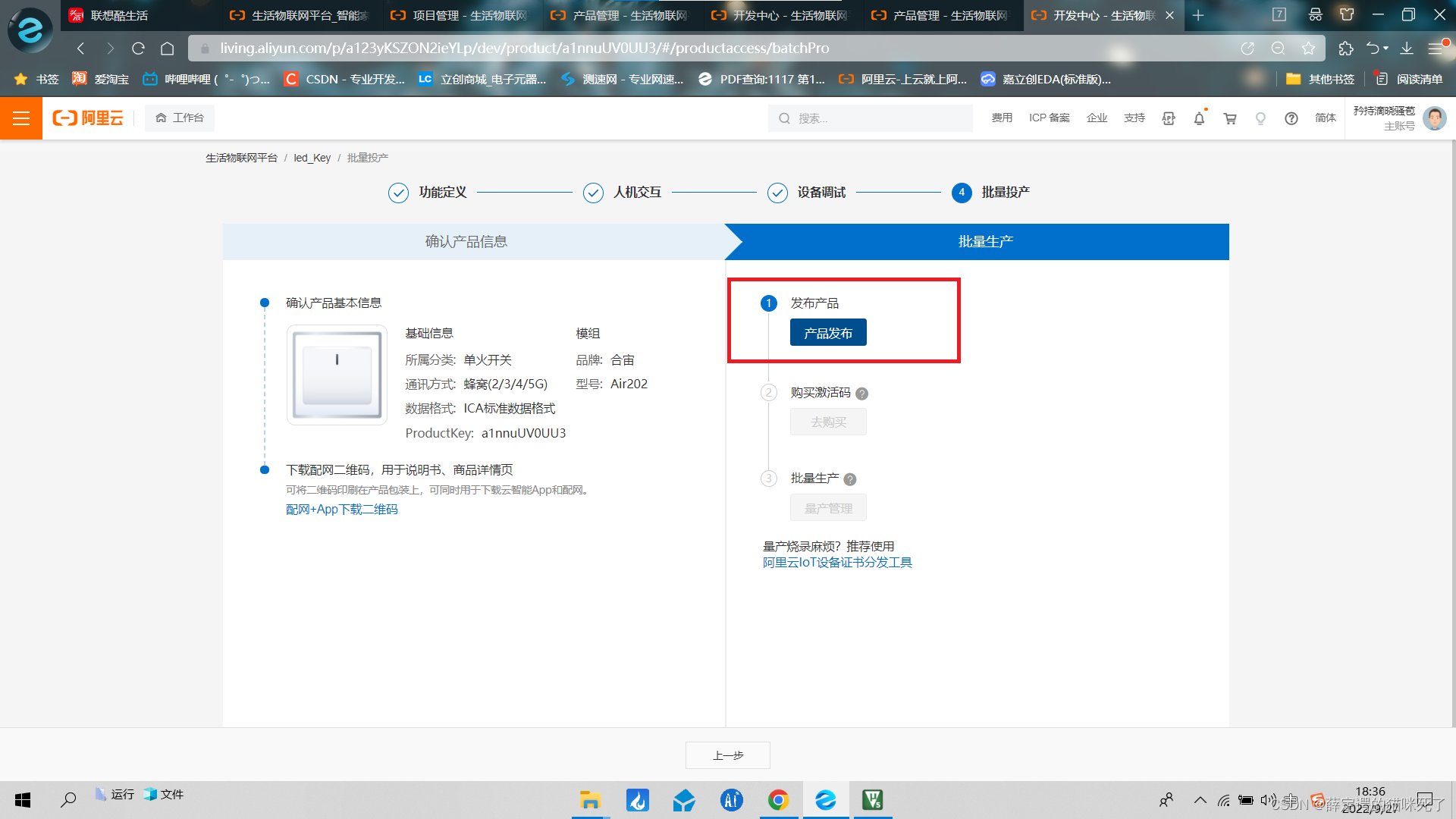Screen dimensions: 1456x819
Task: Open the shopping cart icon
Action: [1230, 118]
